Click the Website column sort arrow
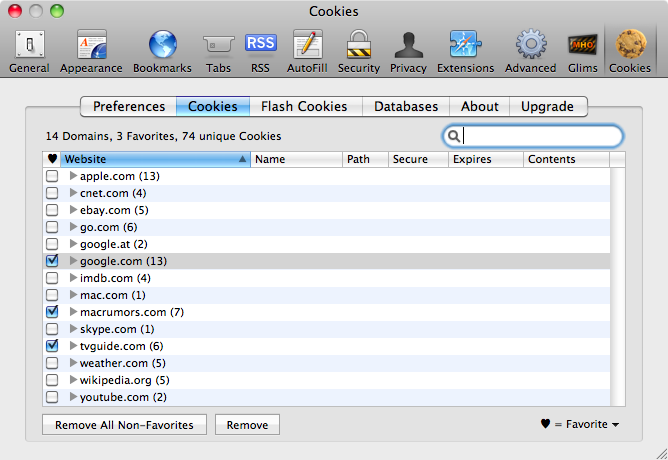The image size is (668, 460). [242, 159]
